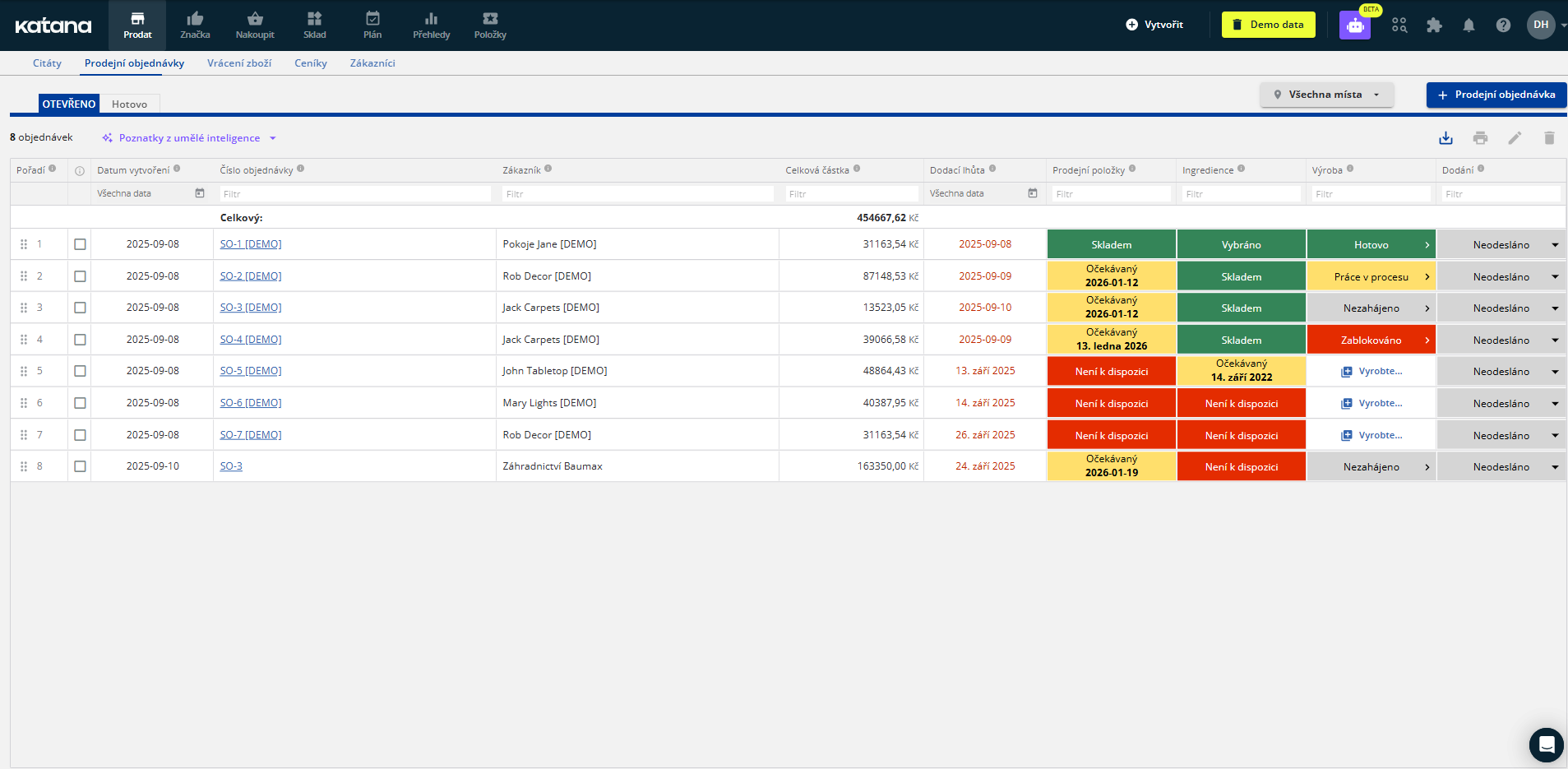Click the red Zablokováno production status
The image size is (1568, 769).
[1371, 340]
